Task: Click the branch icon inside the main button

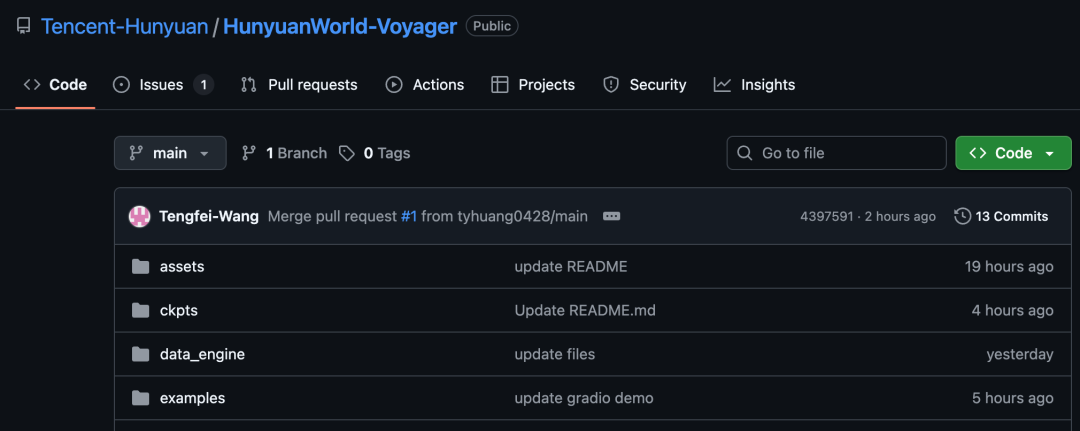Action: point(136,153)
